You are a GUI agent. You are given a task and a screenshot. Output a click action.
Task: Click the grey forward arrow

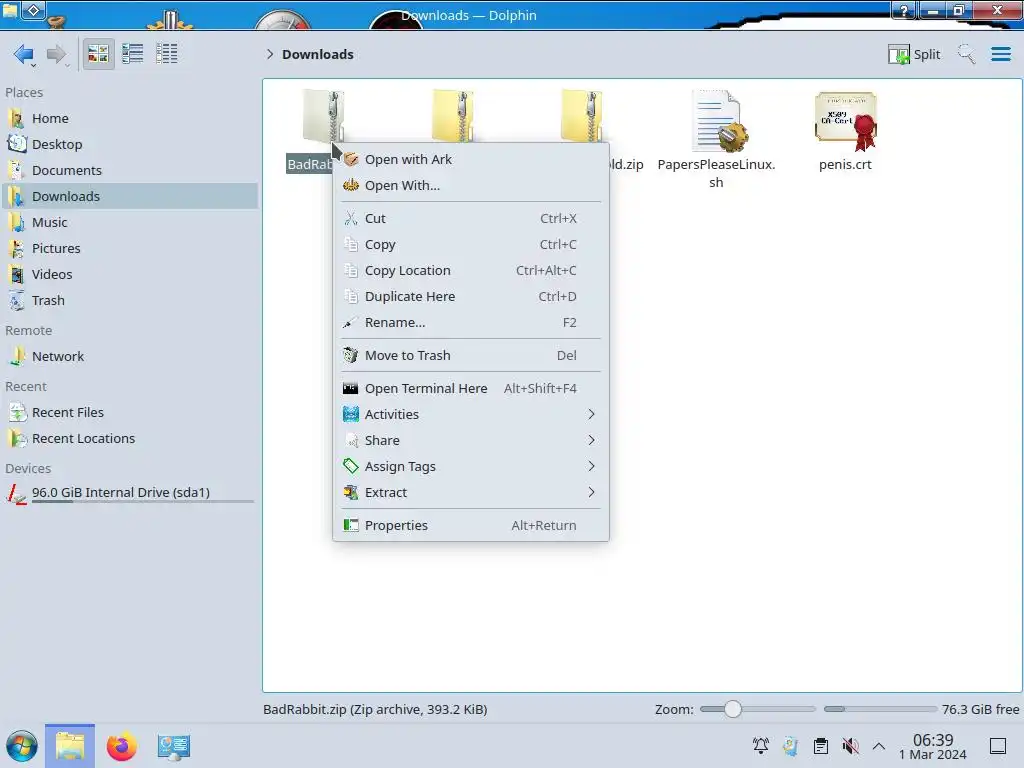57,54
